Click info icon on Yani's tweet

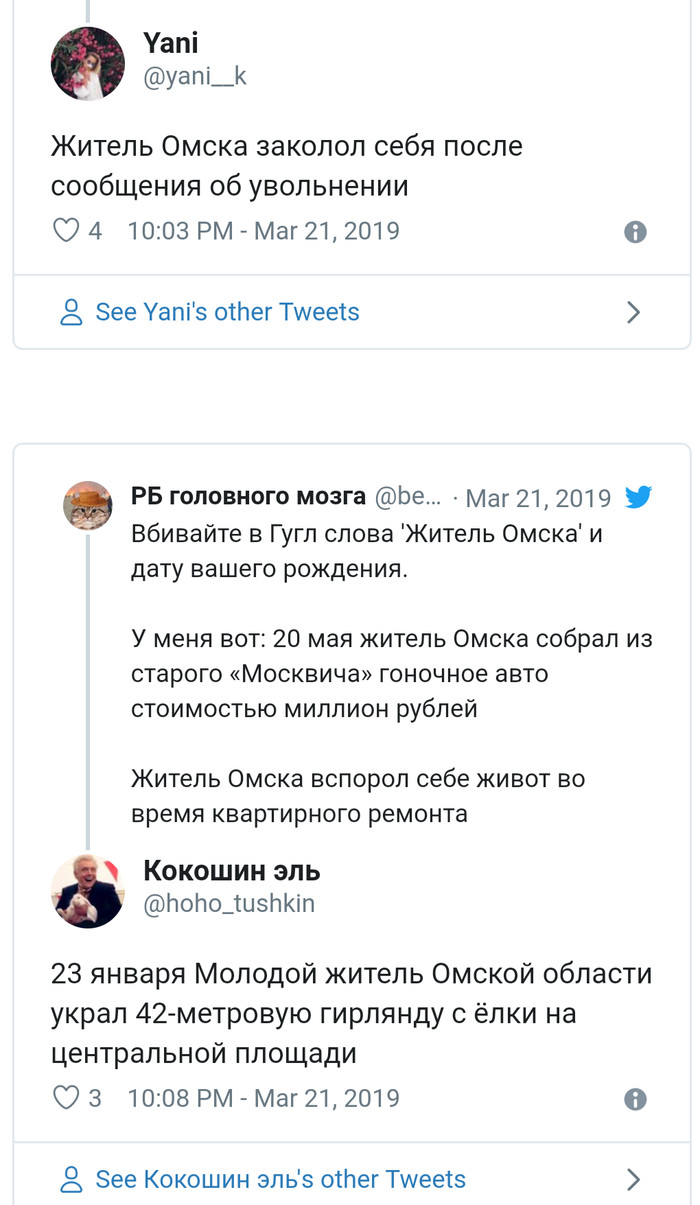pyautogui.click(x=635, y=232)
